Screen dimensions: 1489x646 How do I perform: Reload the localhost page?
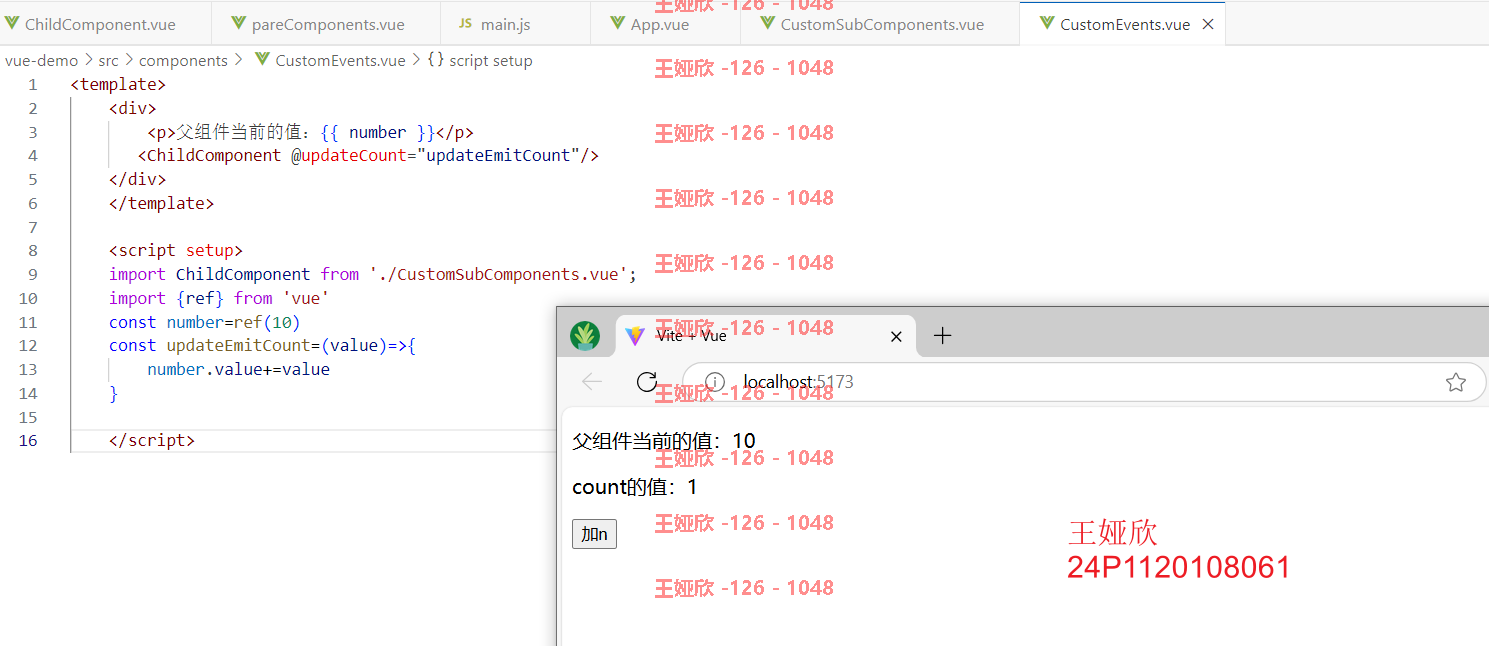coord(647,382)
